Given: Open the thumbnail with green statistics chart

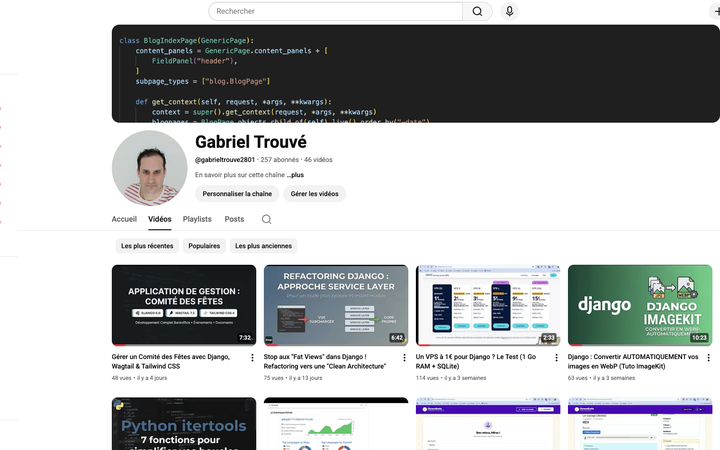Looking at the screenshot, I should tap(336, 424).
